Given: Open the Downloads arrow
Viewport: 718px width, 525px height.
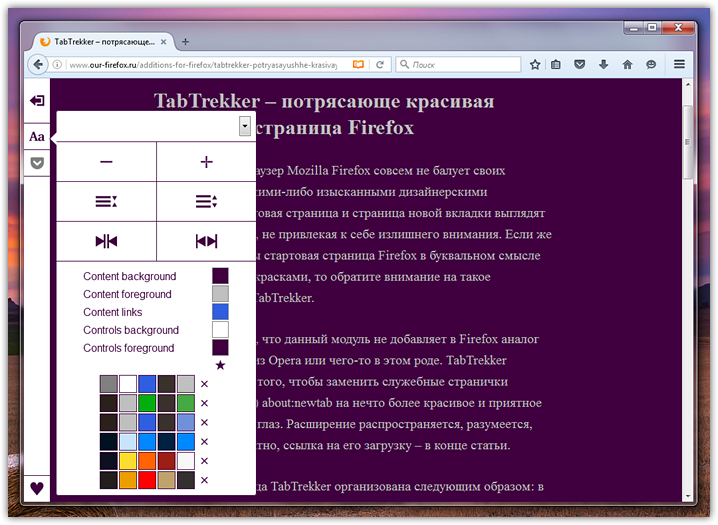Looking at the screenshot, I should pyautogui.click(x=604, y=65).
